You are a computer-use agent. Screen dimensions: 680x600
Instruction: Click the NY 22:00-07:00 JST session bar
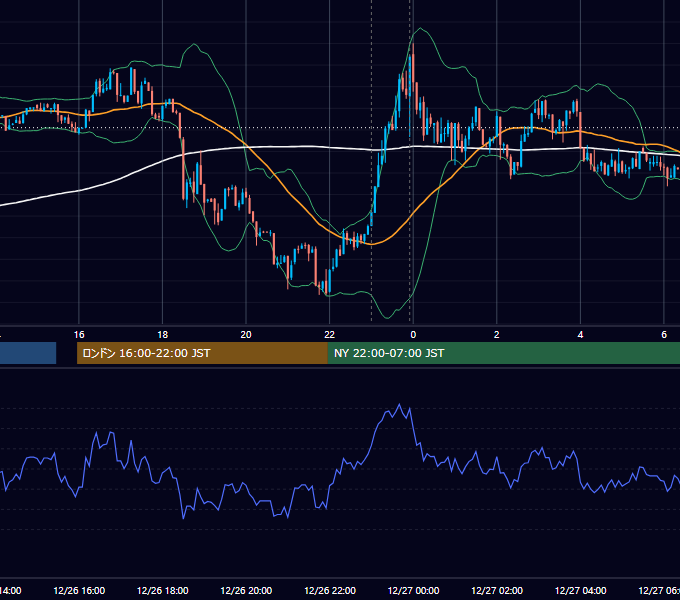pos(503,353)
